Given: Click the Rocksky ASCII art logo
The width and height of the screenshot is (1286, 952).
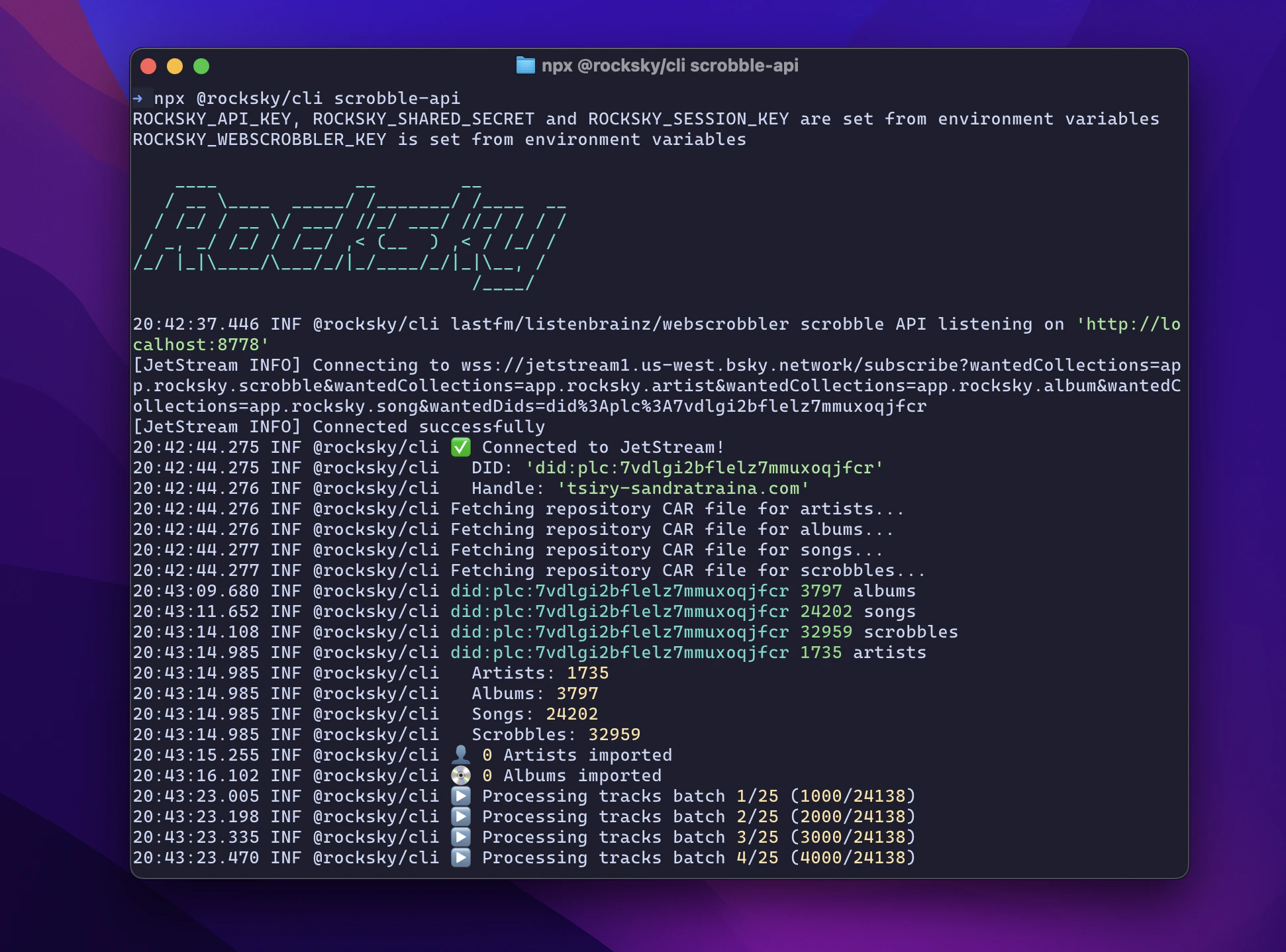Looking at the screenshot, I should point(350,237).
